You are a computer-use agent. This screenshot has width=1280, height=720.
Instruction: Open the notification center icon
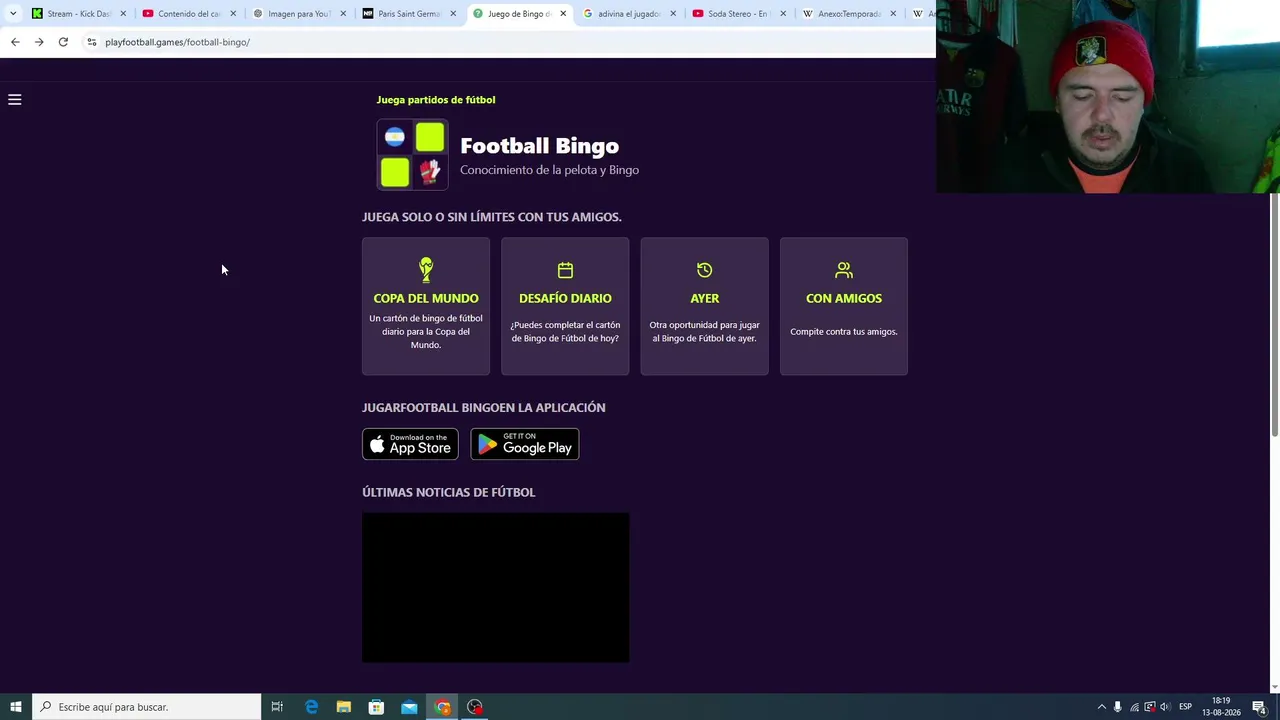pyautogui.click(x=1259, y=707)
